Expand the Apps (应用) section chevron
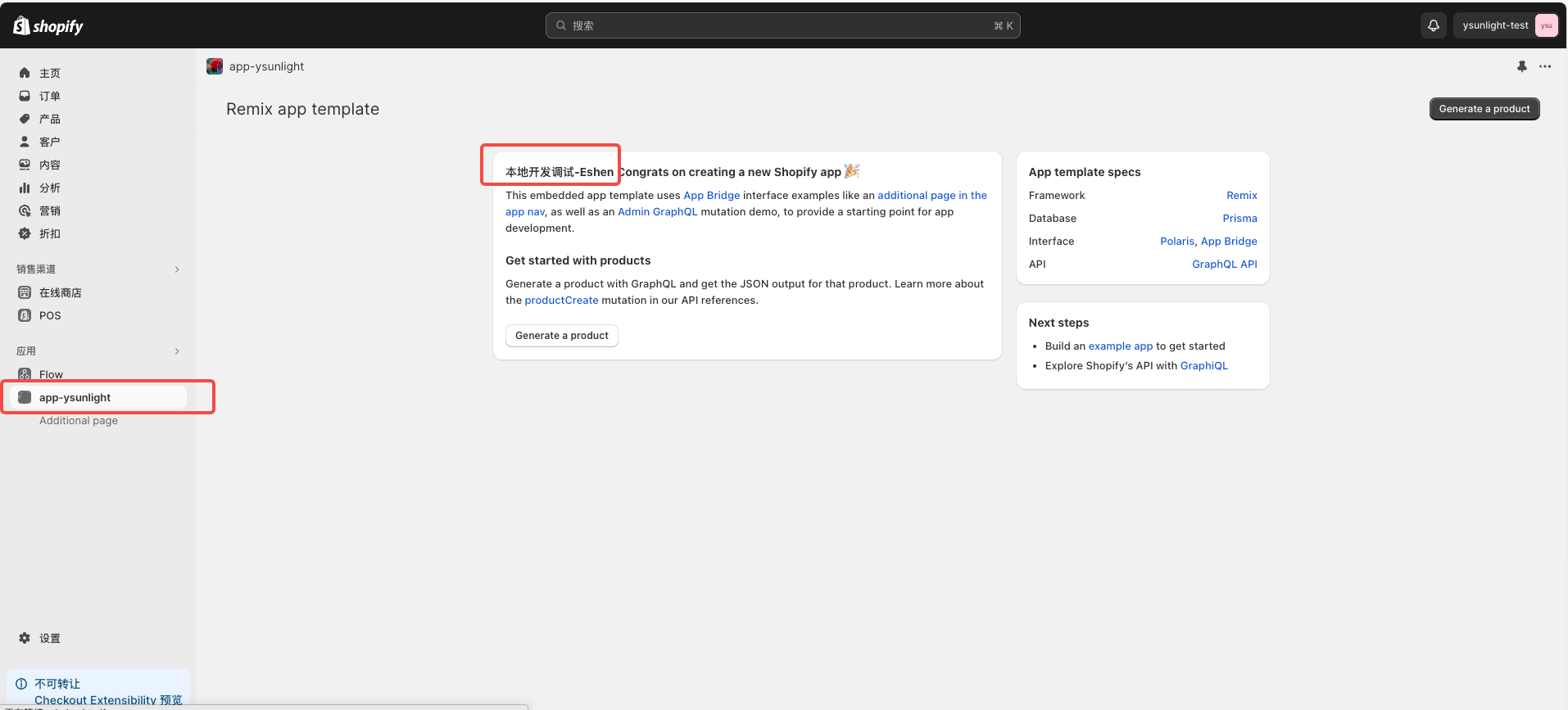1568x710 pixels. tap(177, 351)
